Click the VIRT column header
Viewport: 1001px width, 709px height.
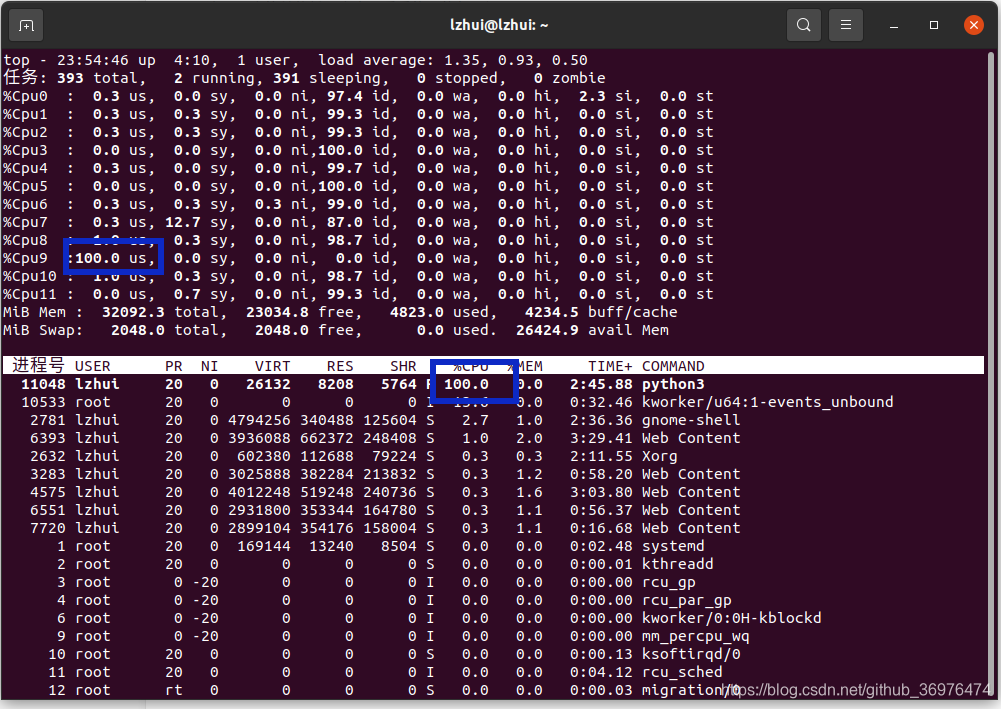tap(273, 366)
